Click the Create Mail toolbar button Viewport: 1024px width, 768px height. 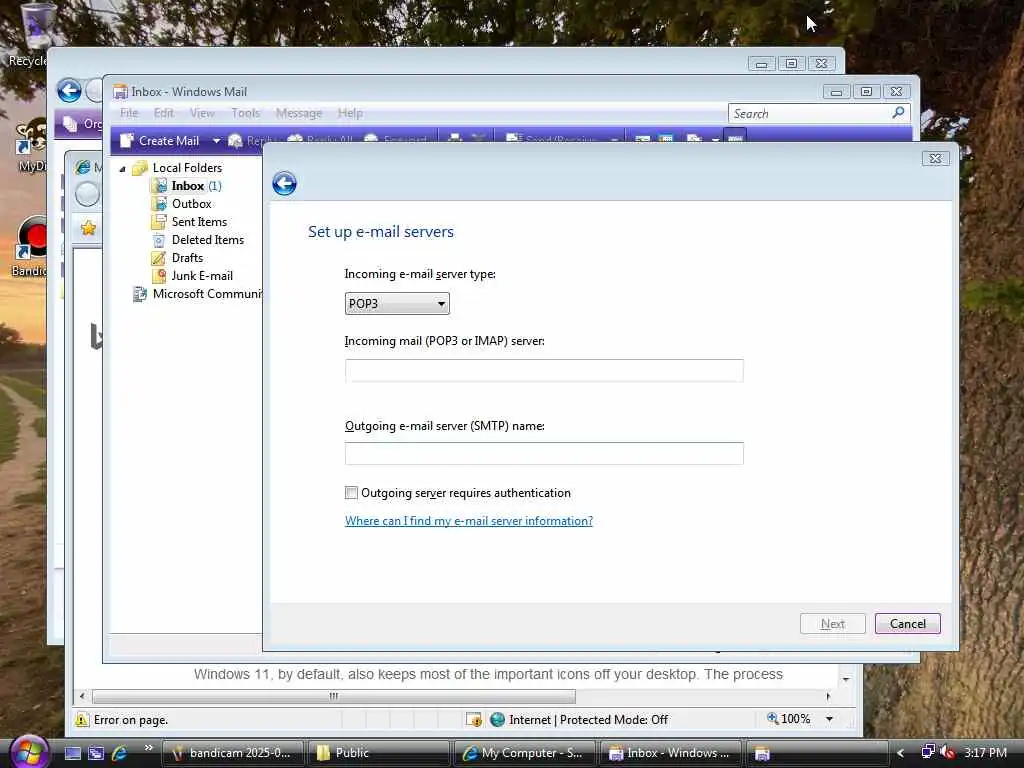tap(160, 140)
